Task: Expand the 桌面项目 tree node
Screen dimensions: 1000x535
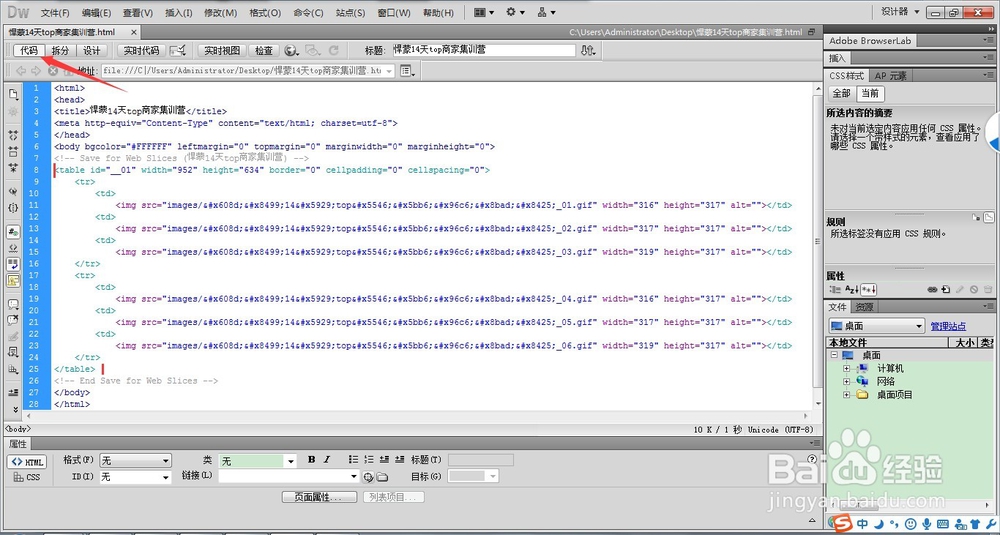Action: pyautogui.click(x=847, y=395)
